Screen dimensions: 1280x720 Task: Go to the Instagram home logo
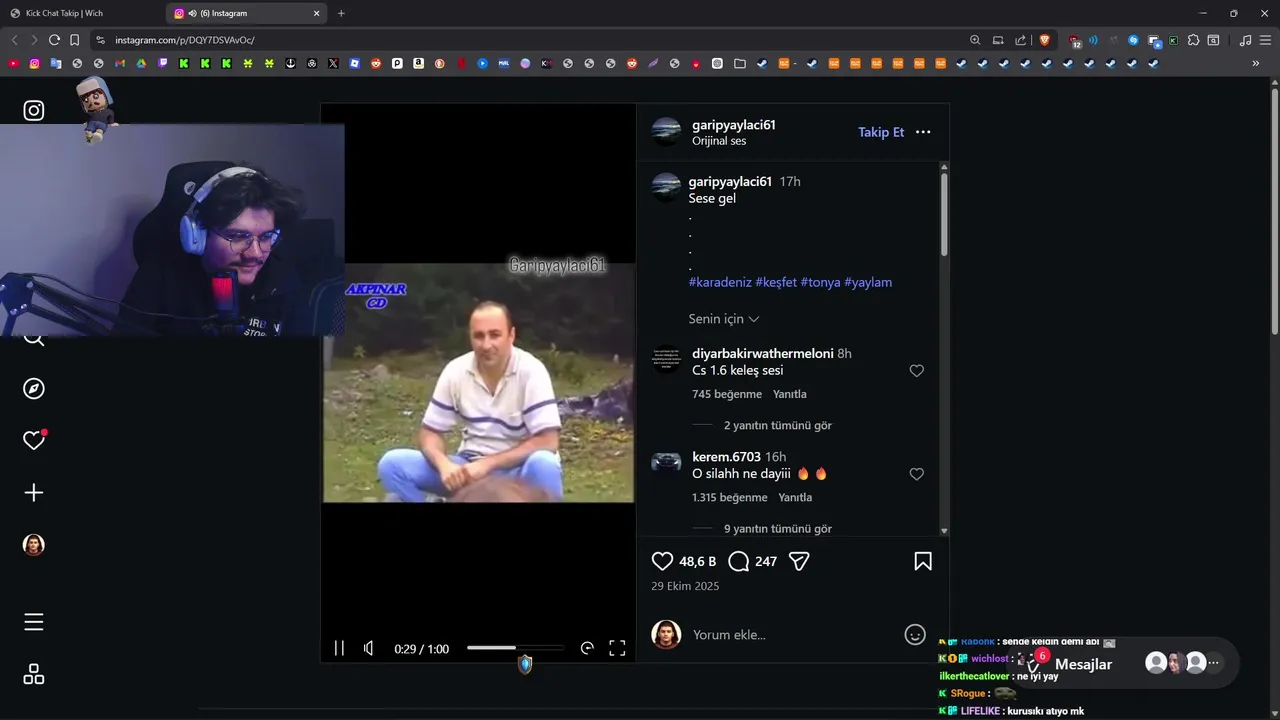click(34, 110)
